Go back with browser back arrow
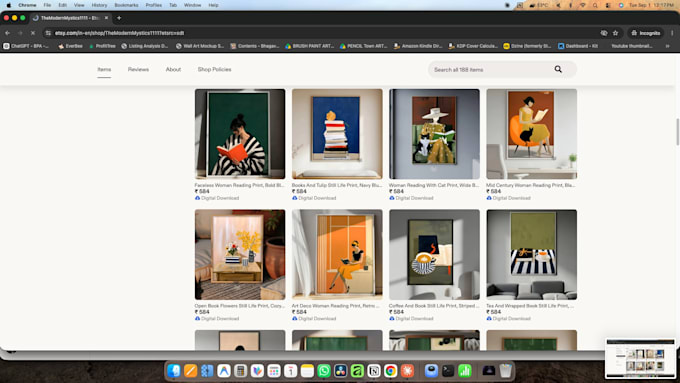680x383 pixels. coord(7,33)
